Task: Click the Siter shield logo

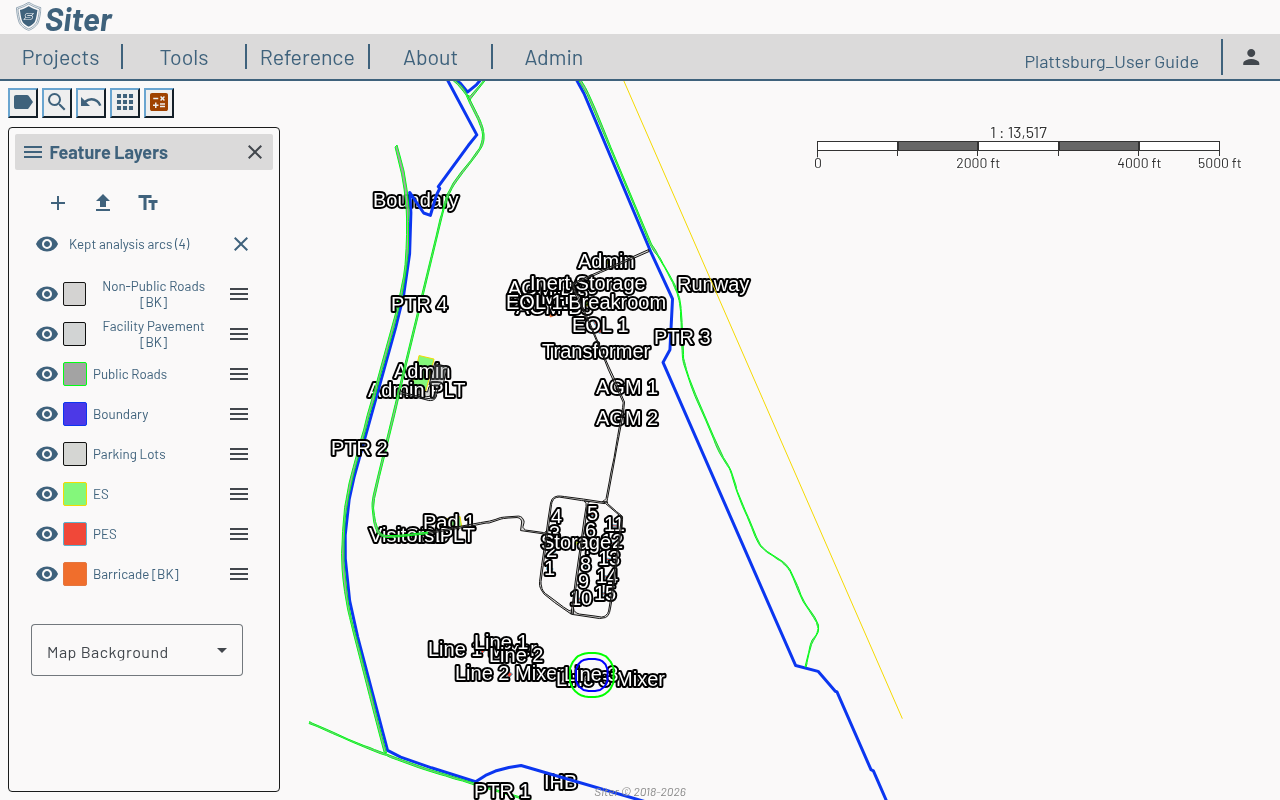Action: click(x=29, y=17)
